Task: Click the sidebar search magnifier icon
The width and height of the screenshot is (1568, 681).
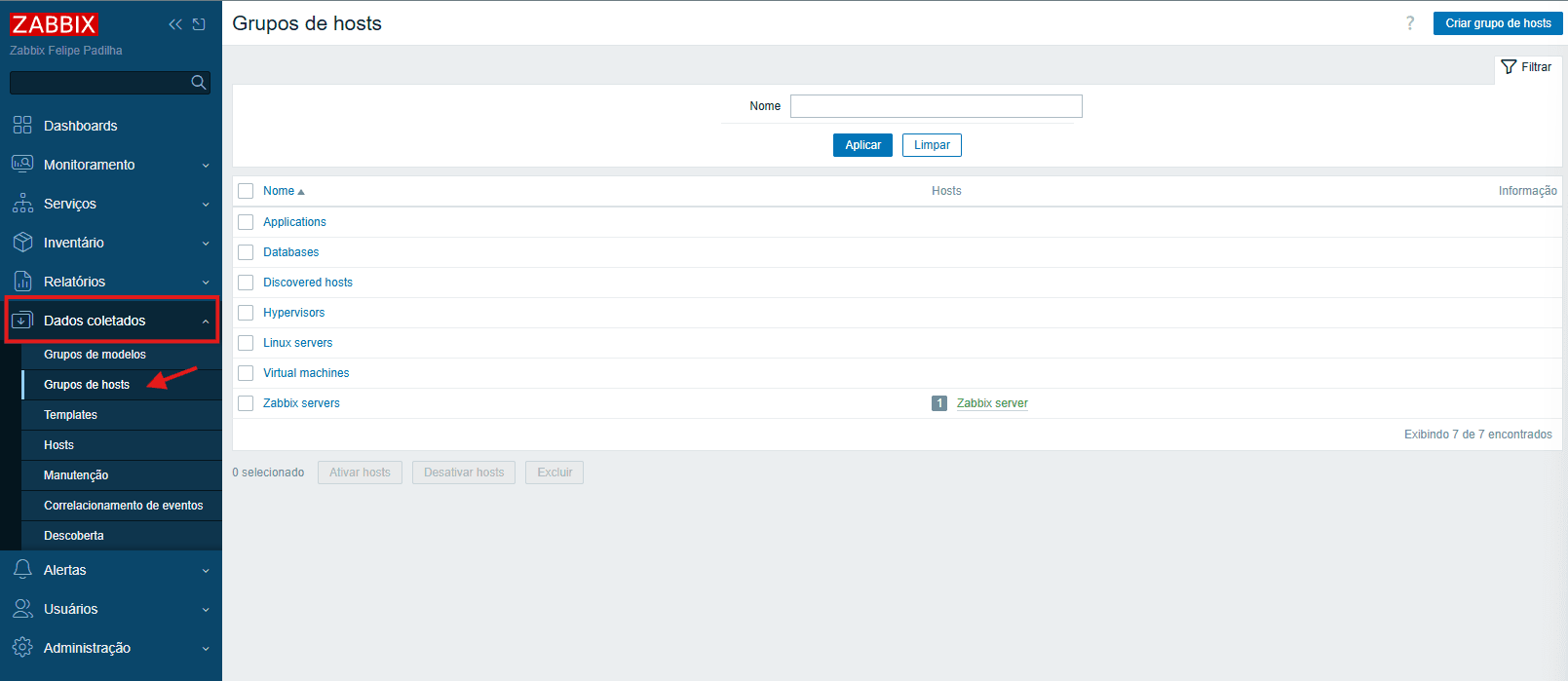Action: tap(199, 83)
